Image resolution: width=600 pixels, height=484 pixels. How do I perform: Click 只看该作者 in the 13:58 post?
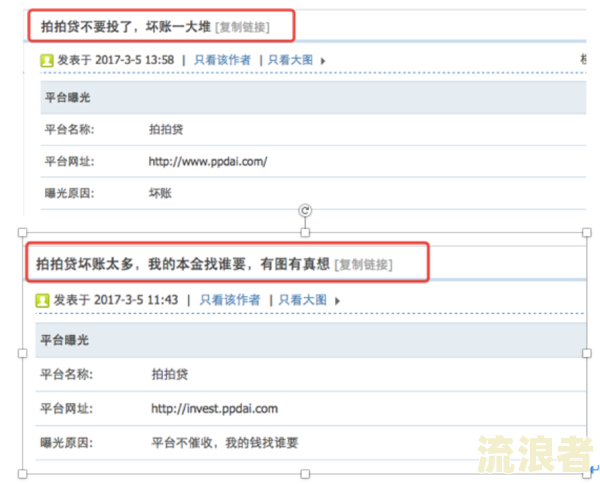222,60
